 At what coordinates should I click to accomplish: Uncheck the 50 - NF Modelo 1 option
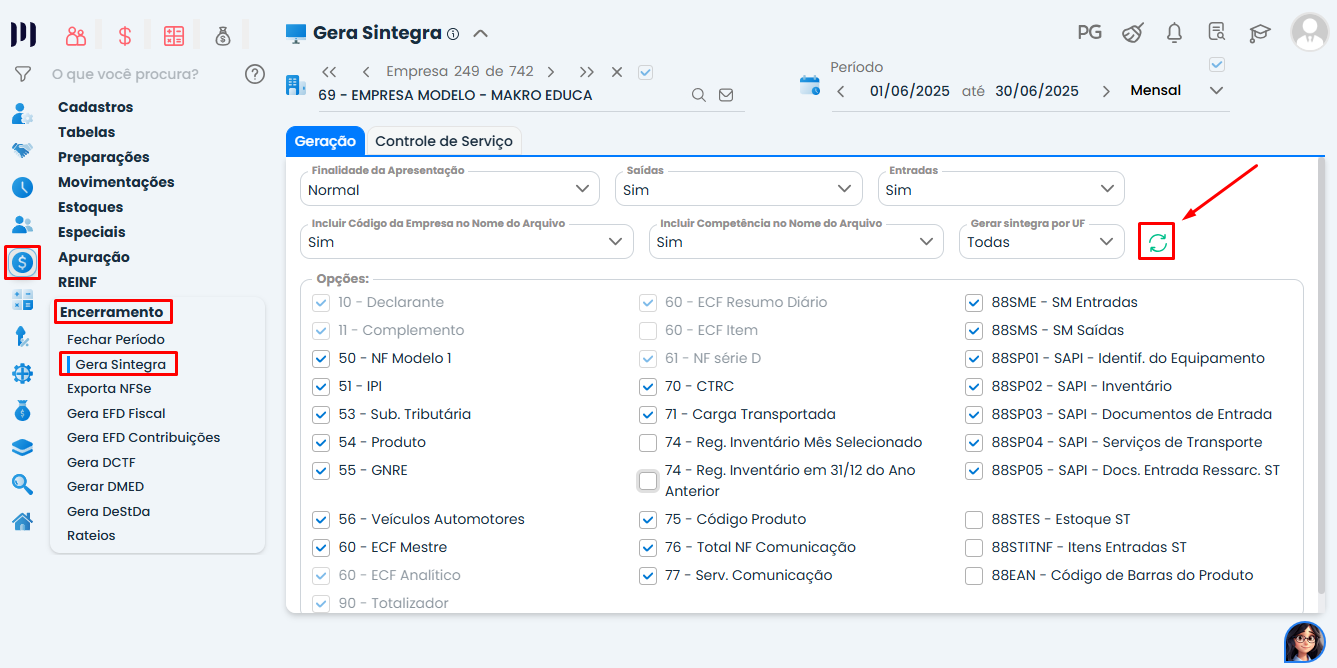(x=321, y=358)
